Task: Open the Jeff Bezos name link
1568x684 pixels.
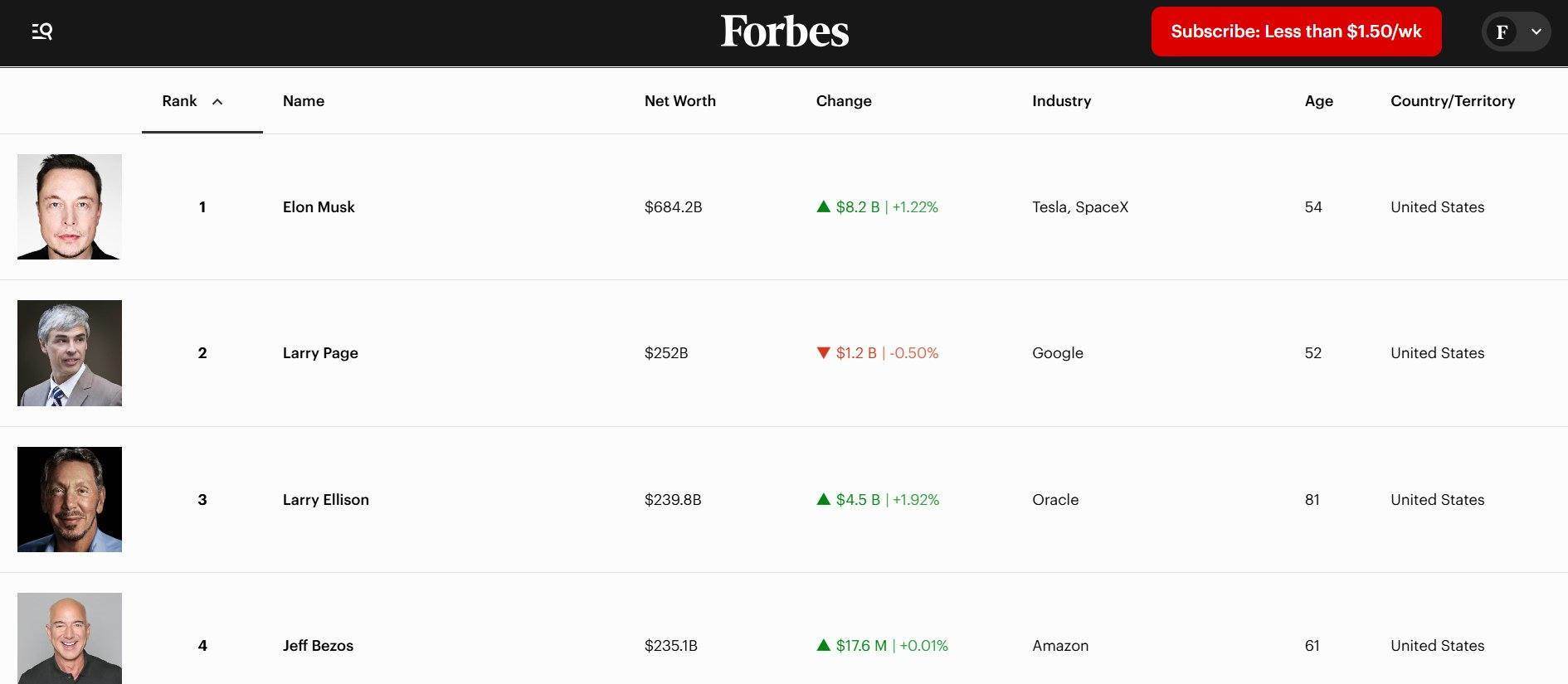Action: click(x=318, y=646)
